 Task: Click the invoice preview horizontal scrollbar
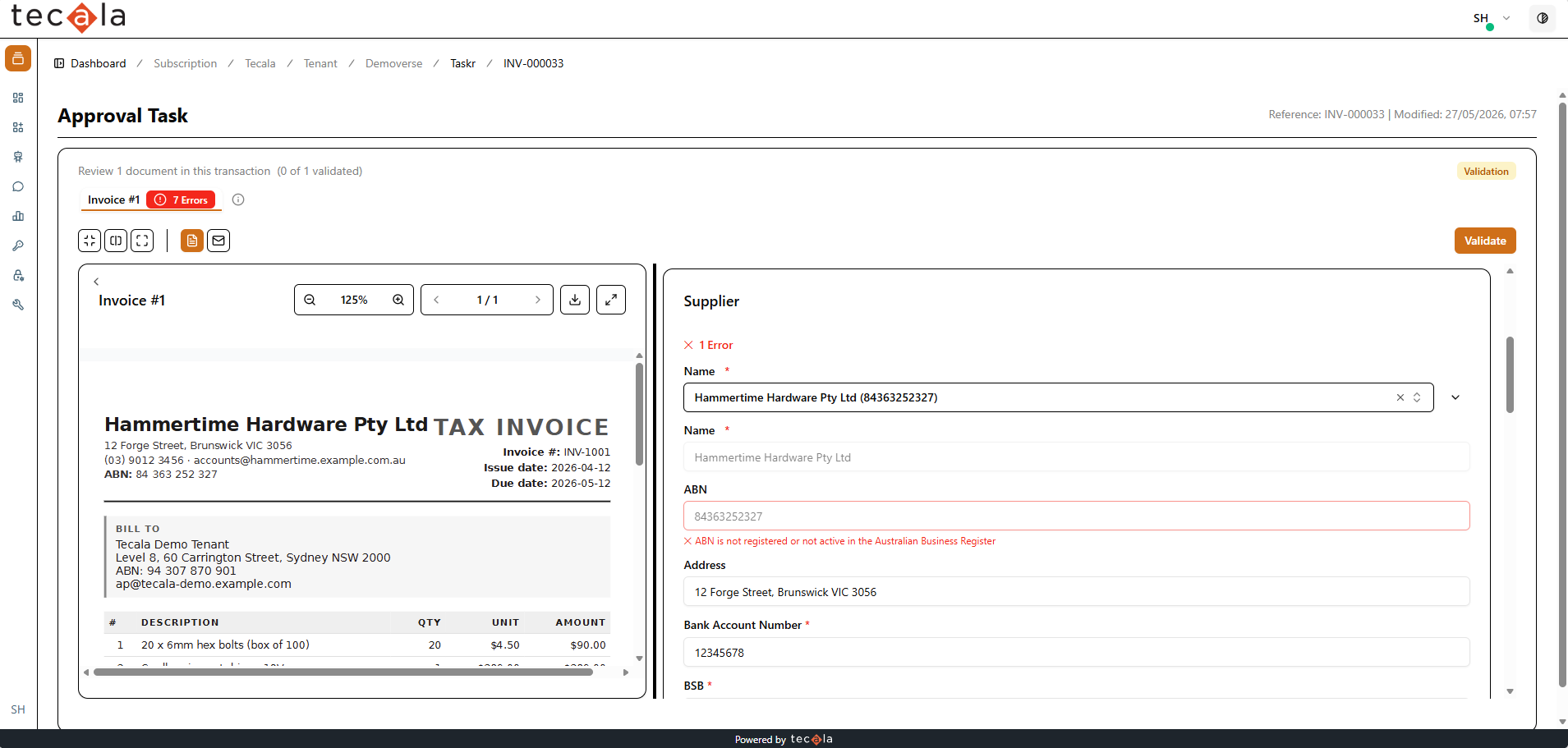point(343,672)
